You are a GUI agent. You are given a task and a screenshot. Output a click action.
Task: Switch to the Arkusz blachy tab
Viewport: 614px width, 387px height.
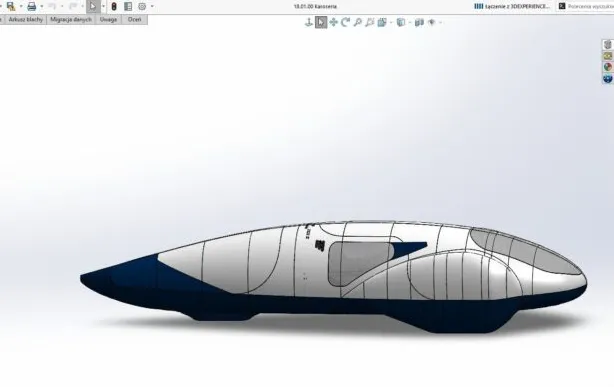pos(26,19)
